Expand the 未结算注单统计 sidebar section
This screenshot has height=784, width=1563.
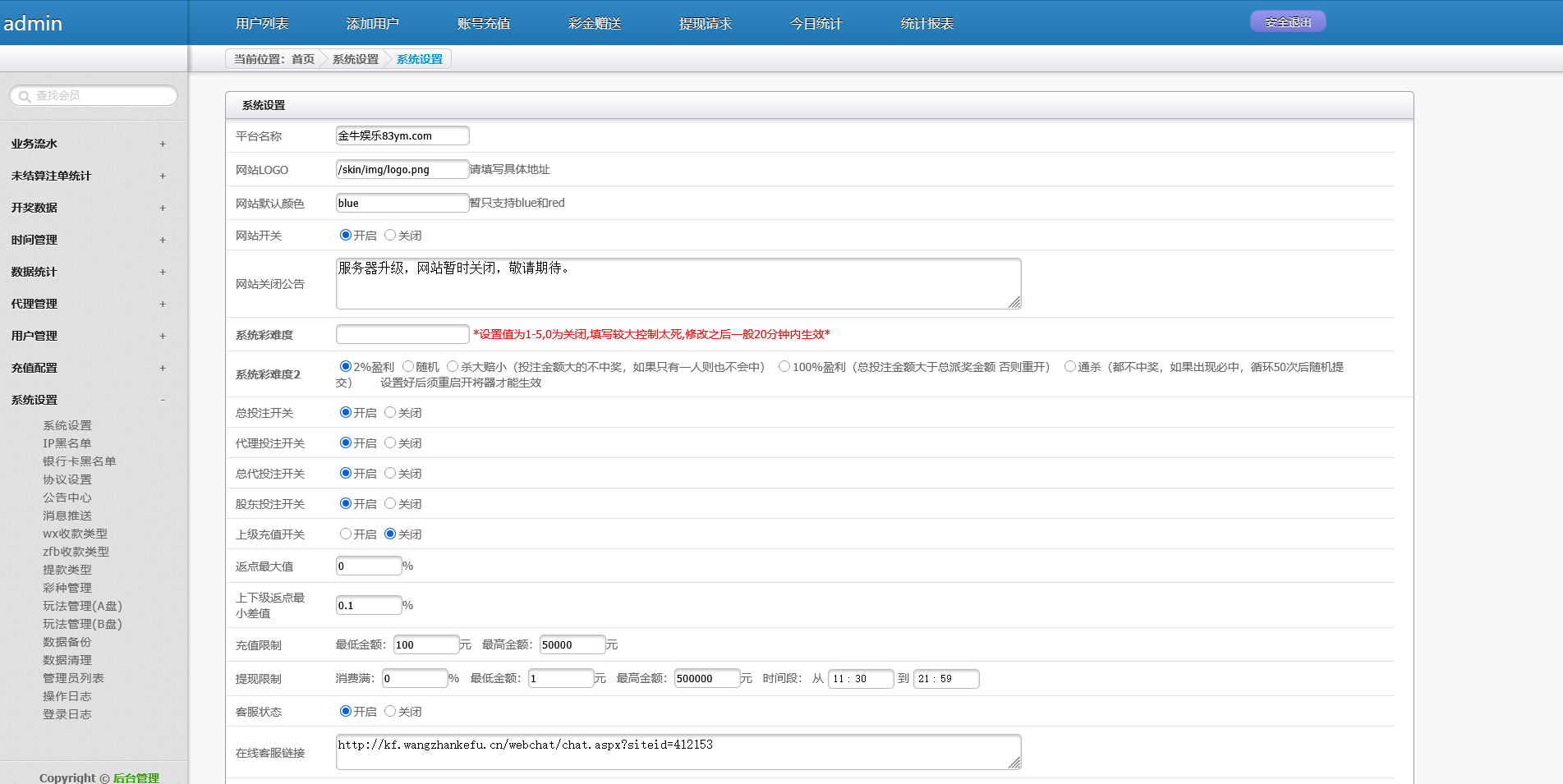[x=89, y=176]
